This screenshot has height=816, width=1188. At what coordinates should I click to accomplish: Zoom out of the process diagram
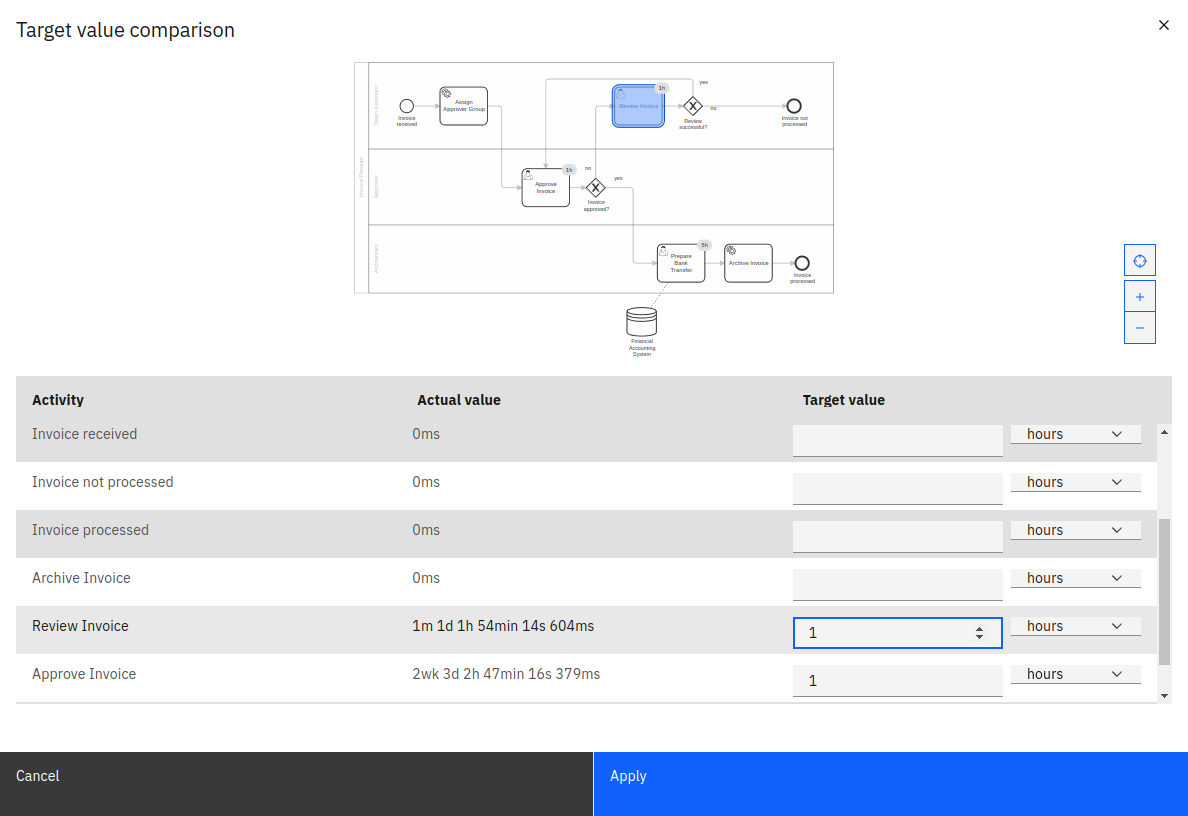coord(1140,327)
